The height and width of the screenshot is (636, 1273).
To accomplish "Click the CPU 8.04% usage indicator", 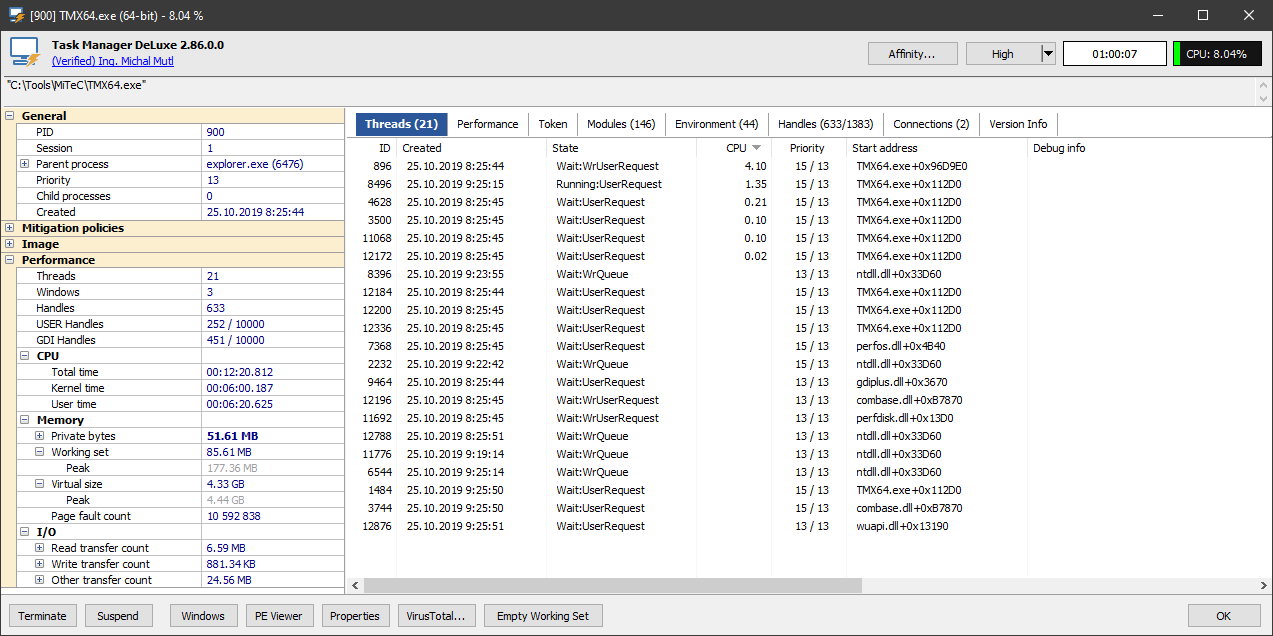I will pos(1217,54).
